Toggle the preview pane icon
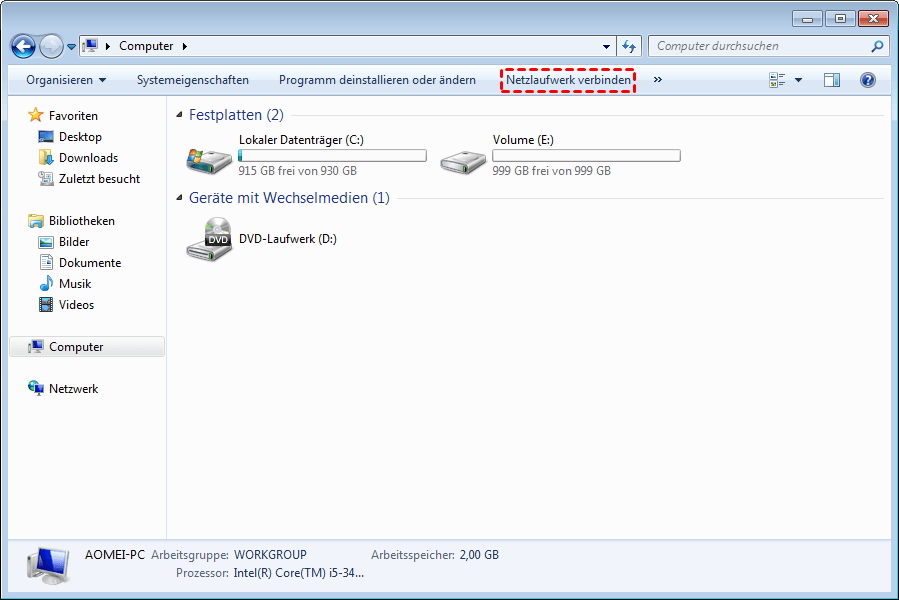This screenshot has height=600, width=899. (832, 80)
